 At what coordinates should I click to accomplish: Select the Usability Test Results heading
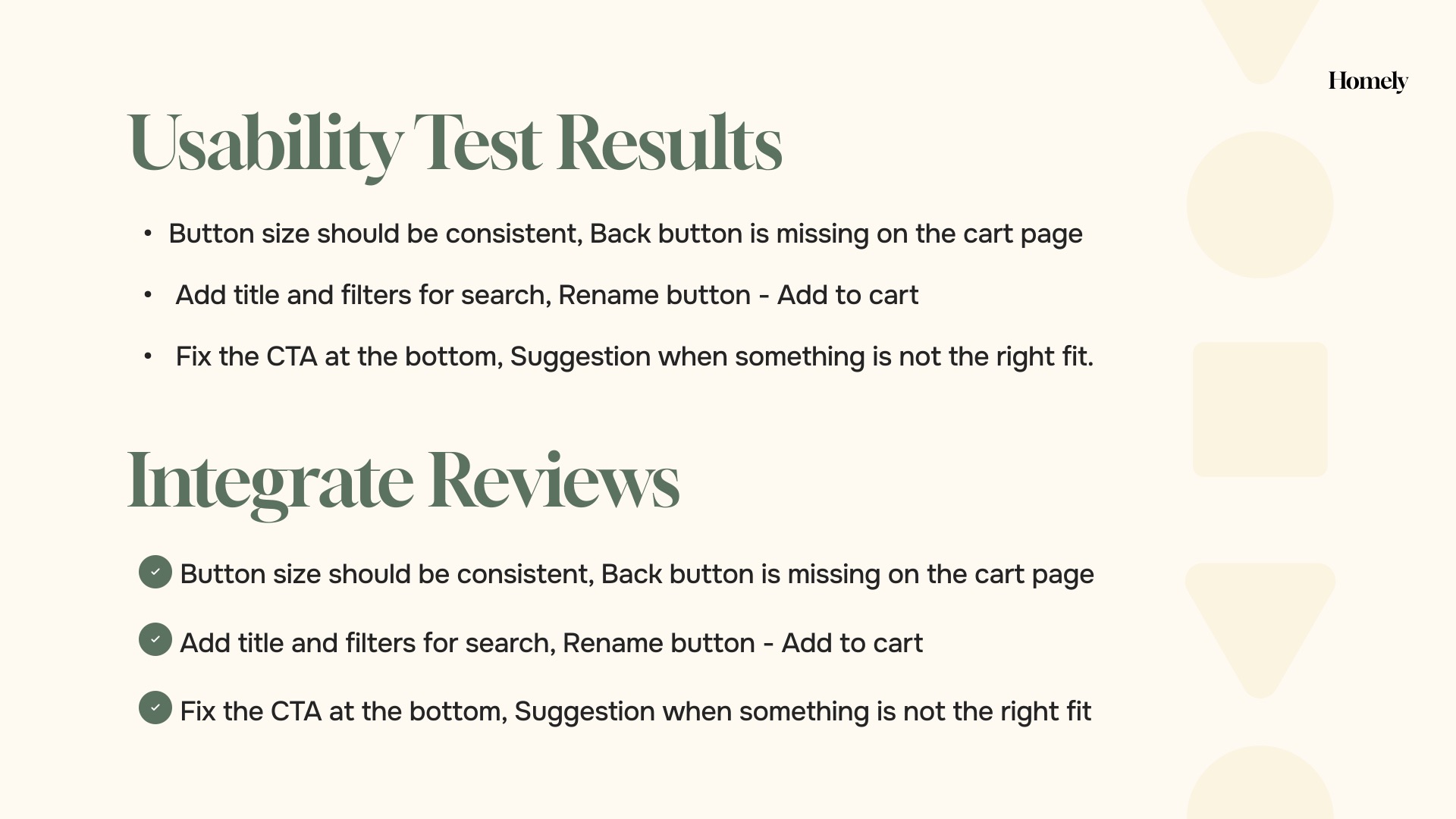(454, 143)
